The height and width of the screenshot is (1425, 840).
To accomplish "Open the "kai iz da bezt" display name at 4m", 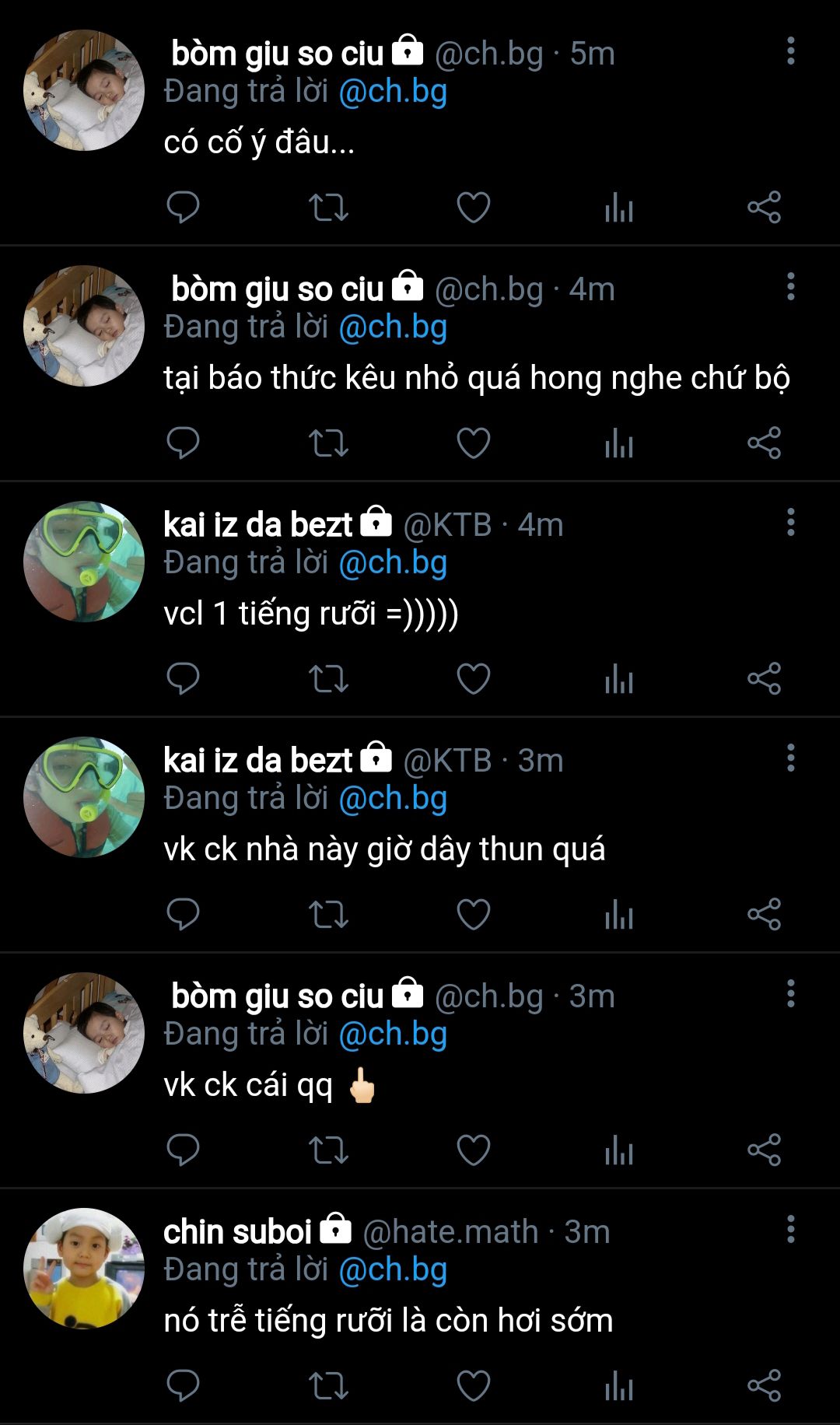I will pyautogui.click(x=258, y=525).
